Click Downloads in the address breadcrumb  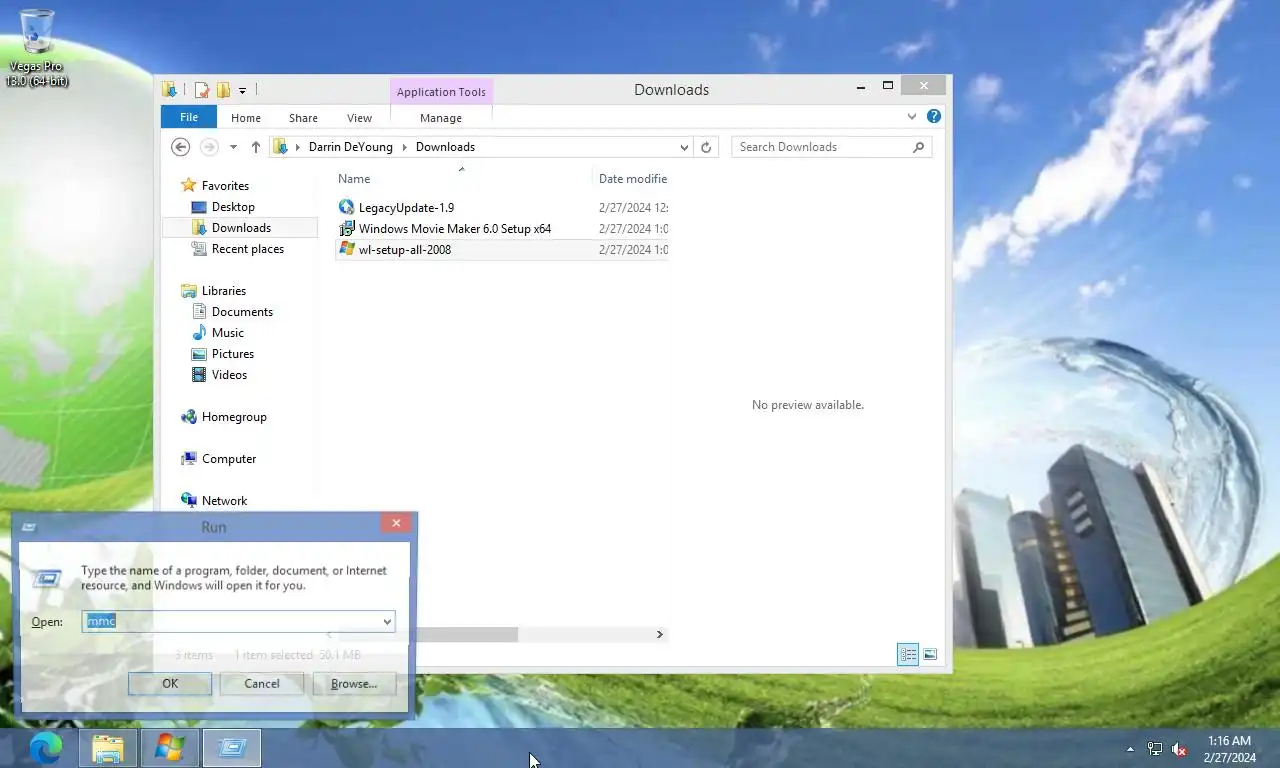(x=445, y=147)
